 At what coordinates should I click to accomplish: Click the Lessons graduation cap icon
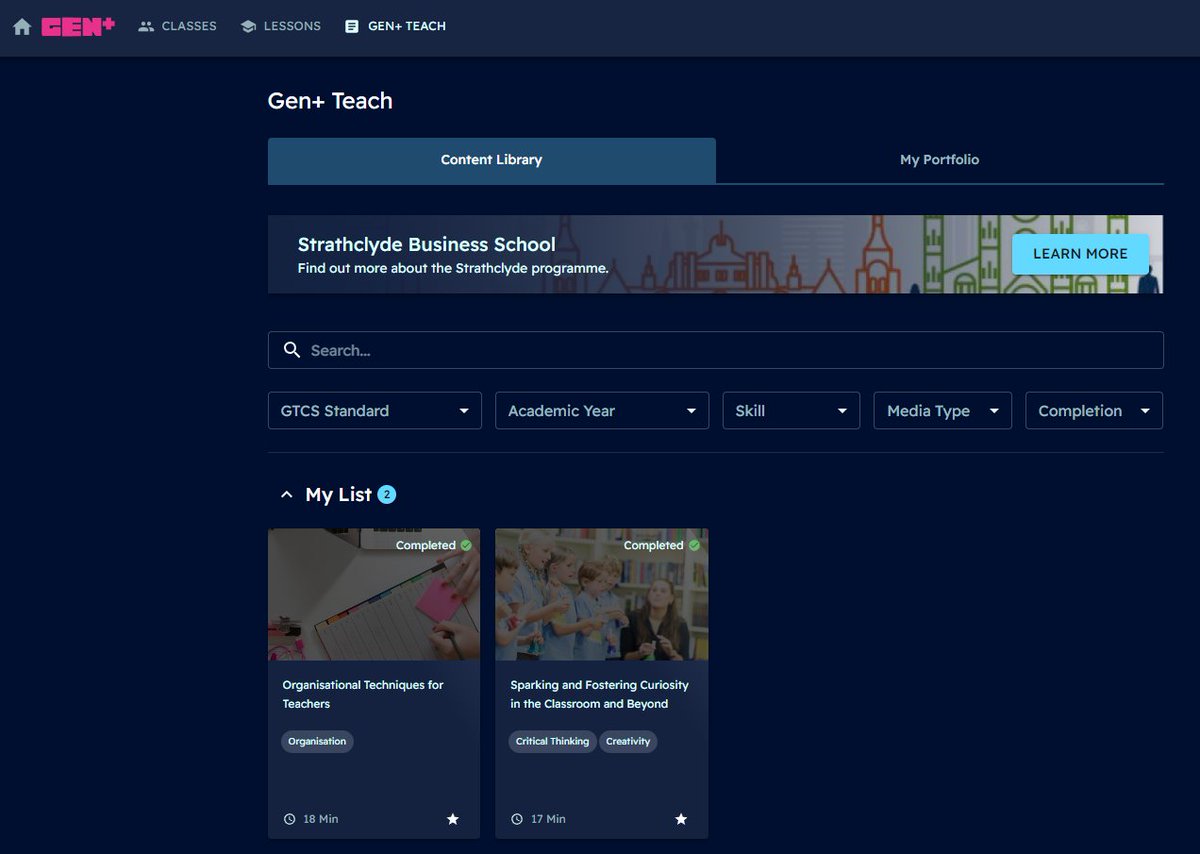coord(249,27)
